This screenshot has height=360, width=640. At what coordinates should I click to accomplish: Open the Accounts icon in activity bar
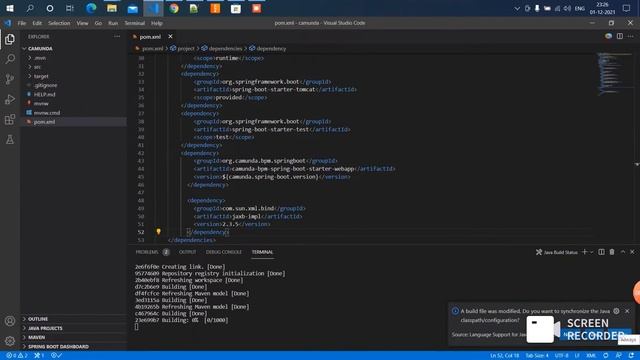[x=10, y=321]
